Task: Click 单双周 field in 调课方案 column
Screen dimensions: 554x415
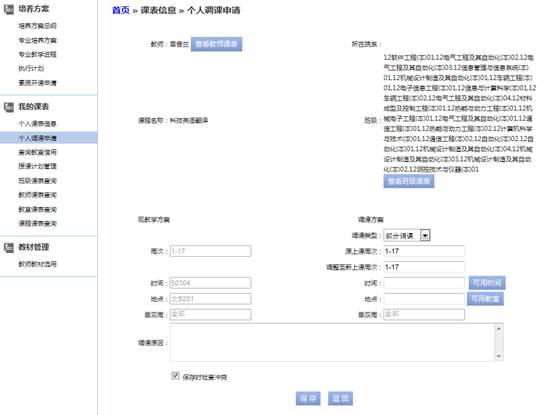Action: tap(424, 314)
